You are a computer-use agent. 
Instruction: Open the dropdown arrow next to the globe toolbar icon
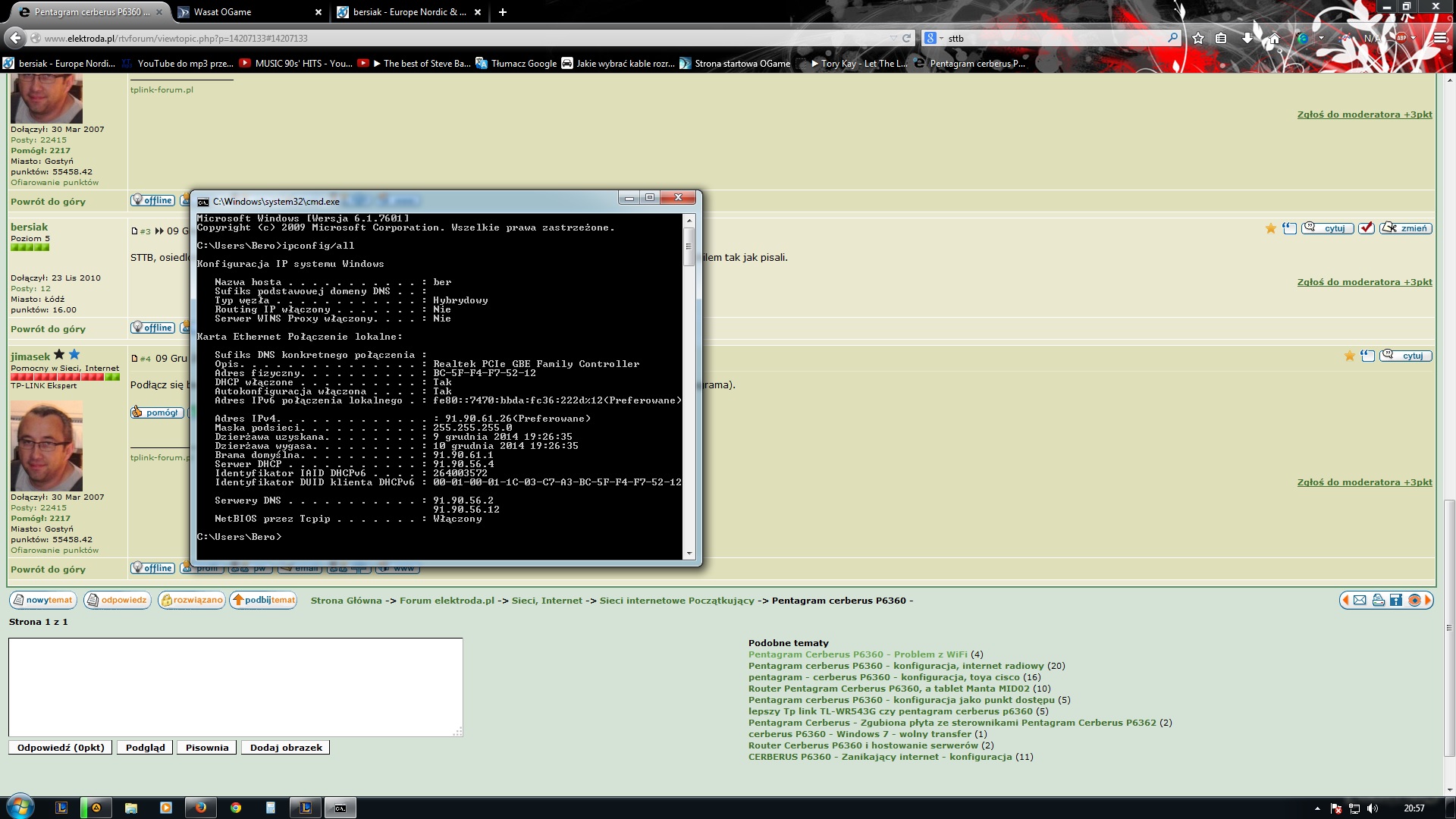click(1321, 38)
